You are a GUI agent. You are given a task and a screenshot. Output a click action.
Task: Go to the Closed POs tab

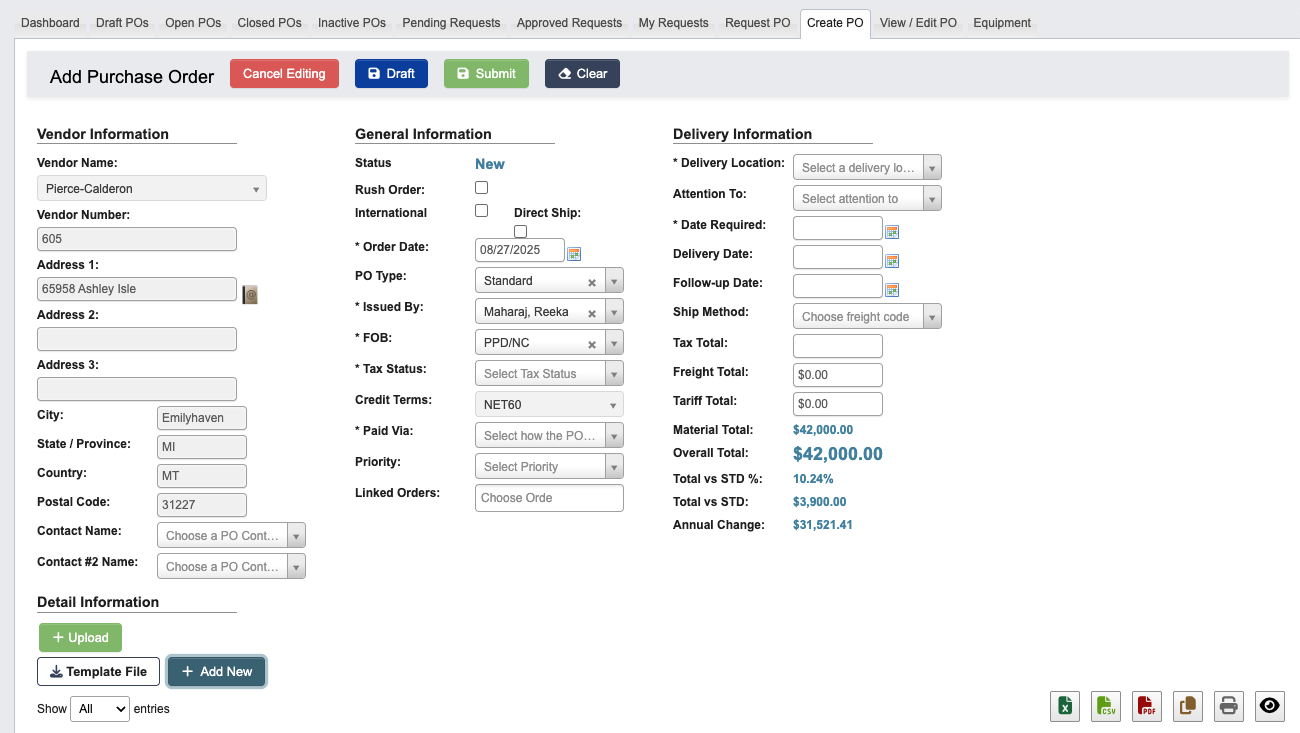pyautogui.click(x=269, y=23)
